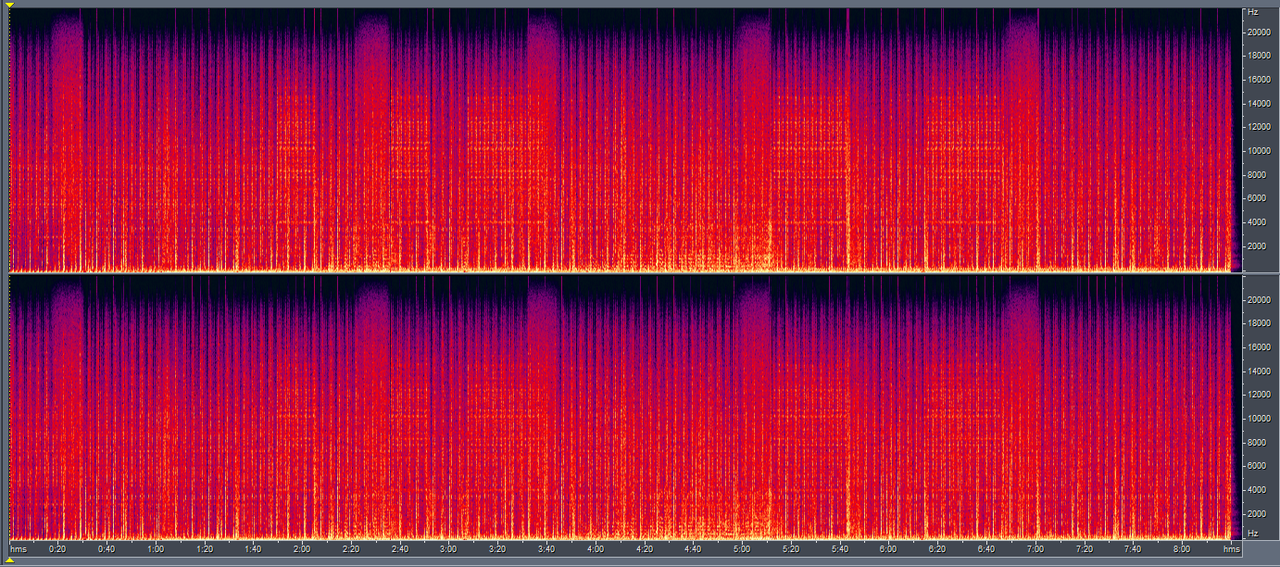Click inside the upper channel spectrogram display
The height and width of the screenshot is (567, 1280).
(x=624, y=139)
